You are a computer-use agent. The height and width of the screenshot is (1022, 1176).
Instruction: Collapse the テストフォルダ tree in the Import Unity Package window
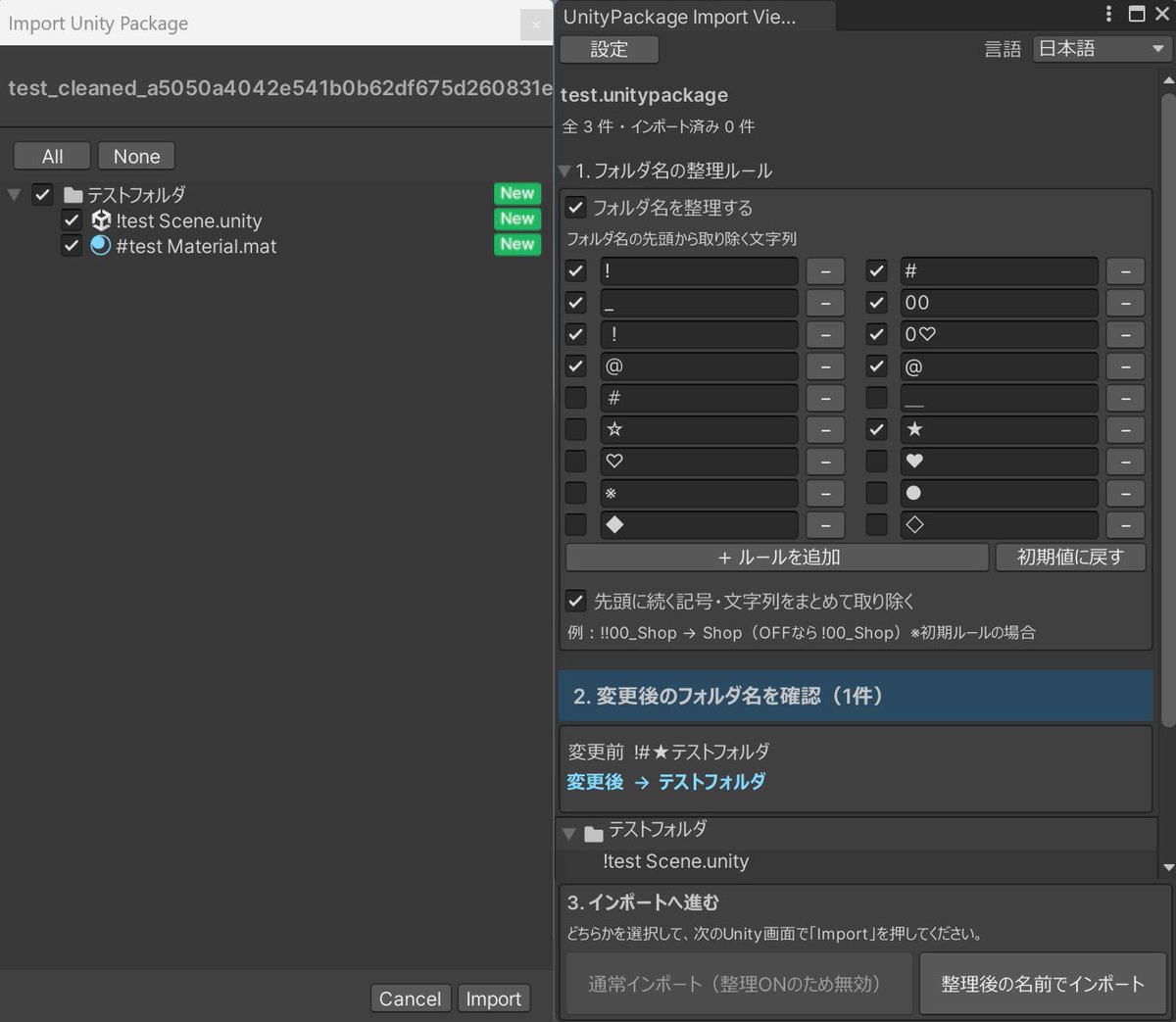click(x=14, y=195)
